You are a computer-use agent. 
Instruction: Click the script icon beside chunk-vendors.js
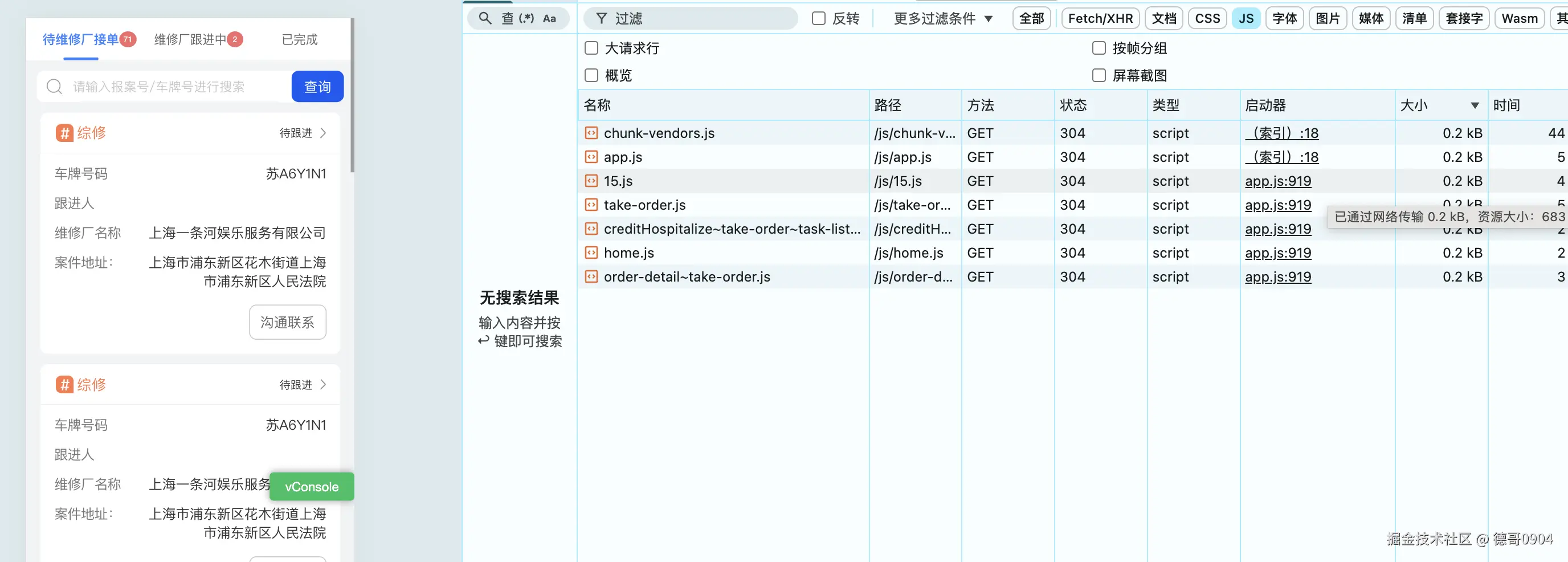click(x=591, y=133)
